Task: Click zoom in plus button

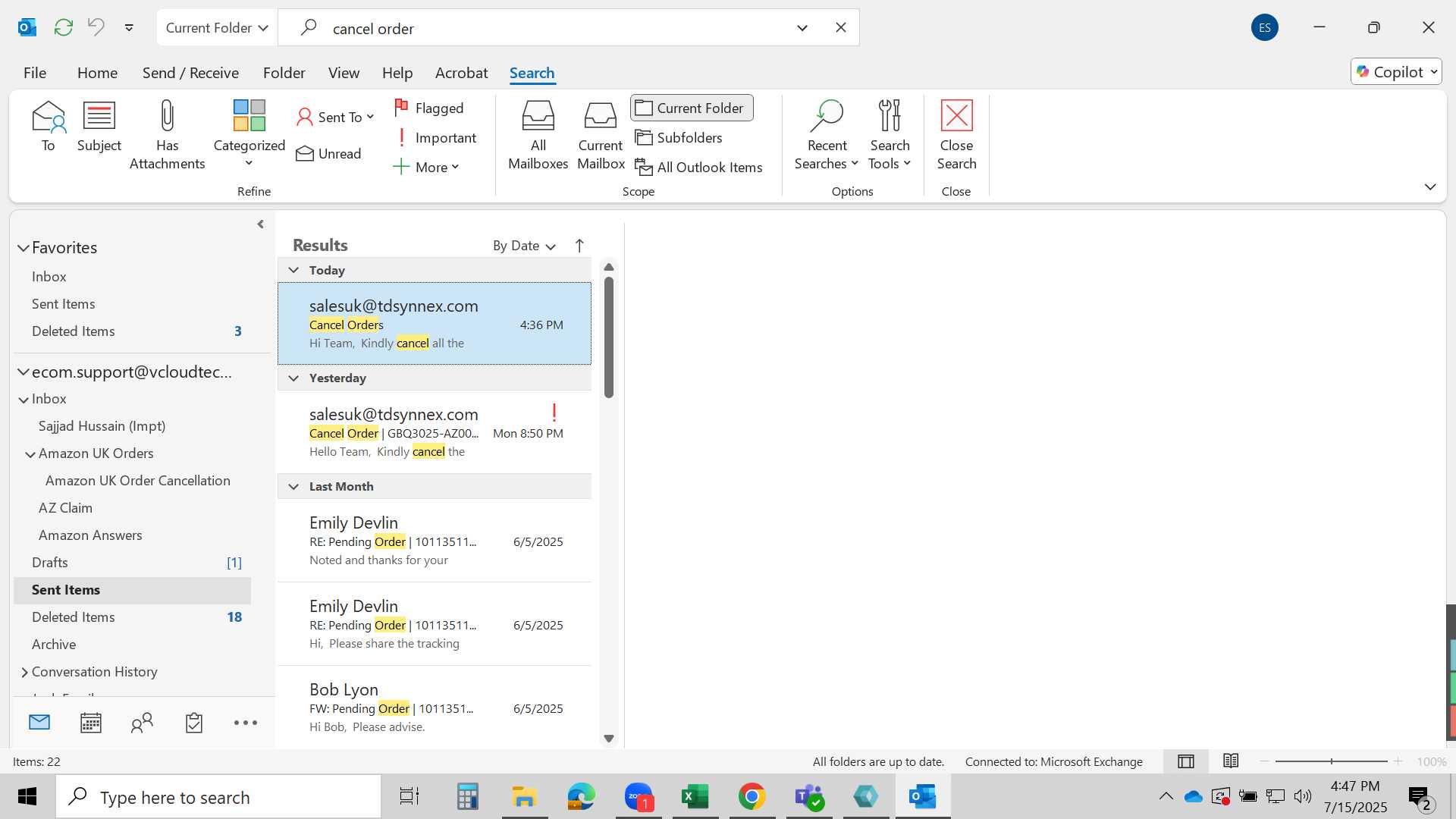Action: 1398,761
